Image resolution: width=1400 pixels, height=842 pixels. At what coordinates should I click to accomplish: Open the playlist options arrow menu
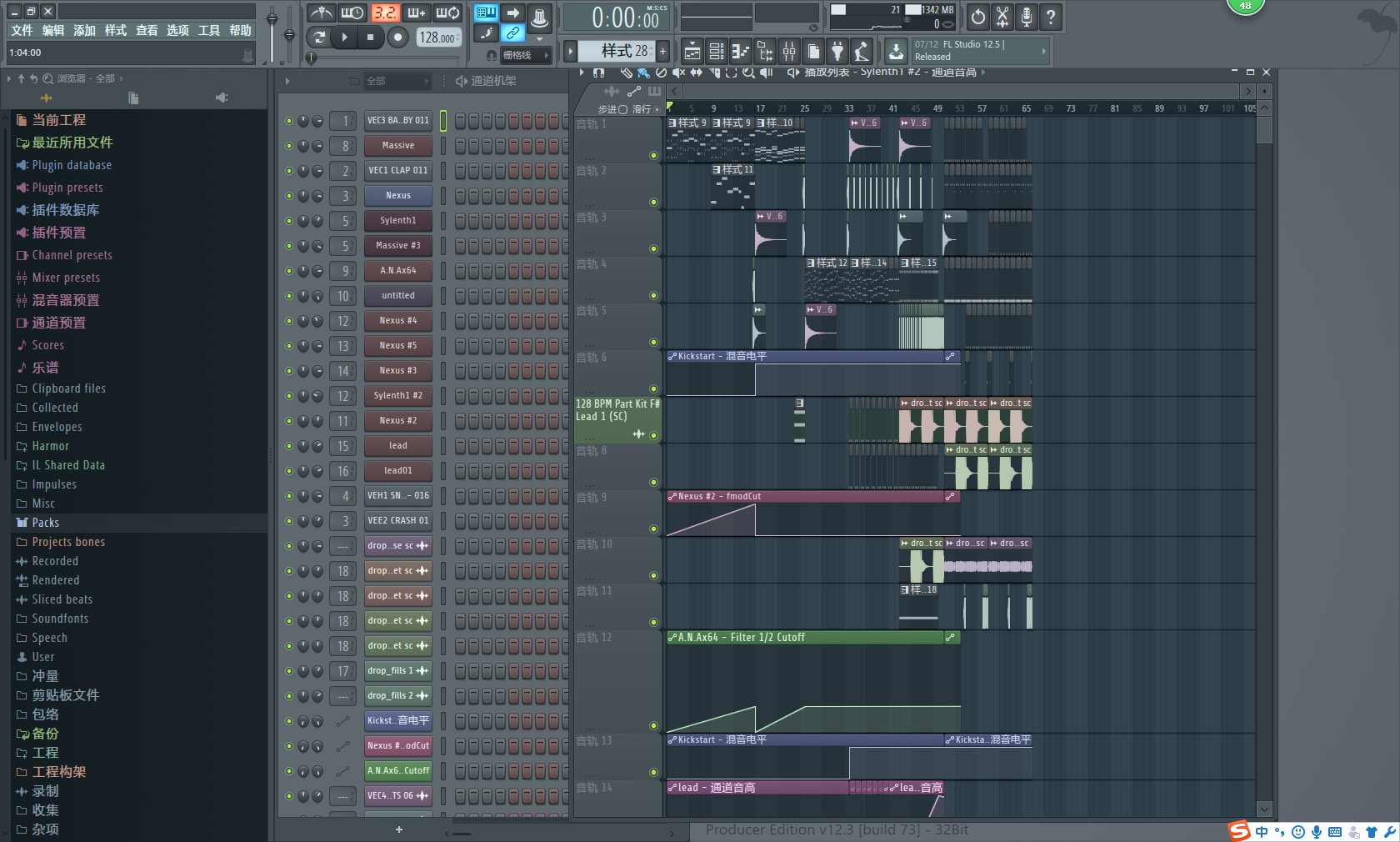tap(582, 73)
